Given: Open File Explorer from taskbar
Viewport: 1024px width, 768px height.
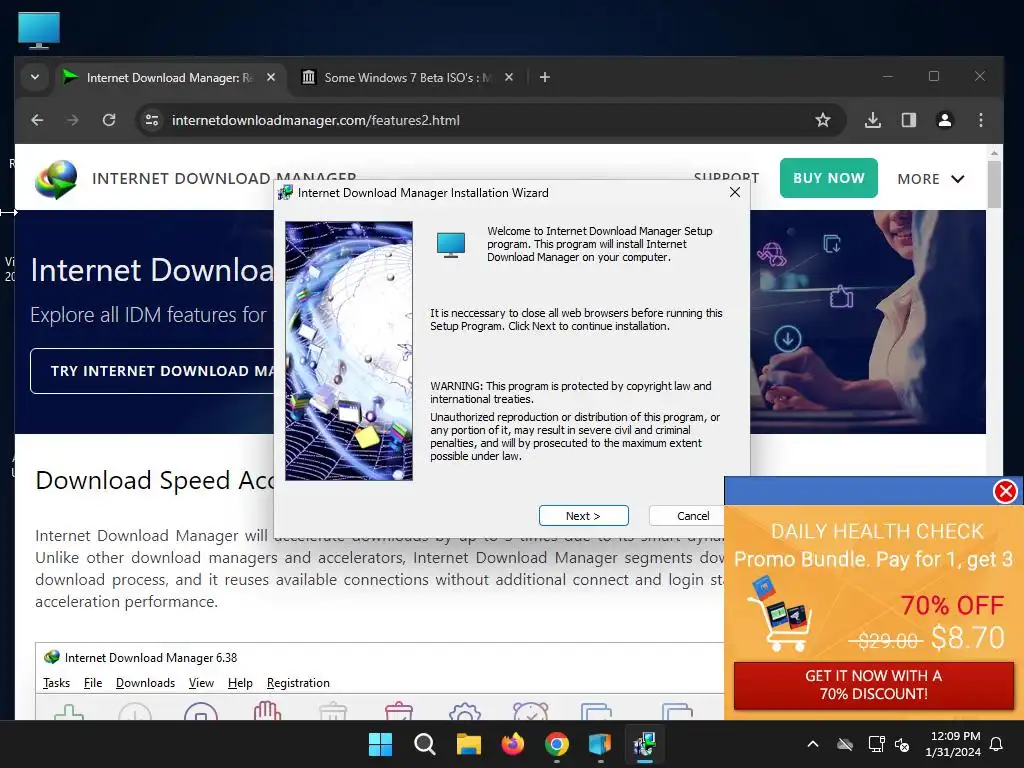Looking at the screenshot, I should coord(468,744).
